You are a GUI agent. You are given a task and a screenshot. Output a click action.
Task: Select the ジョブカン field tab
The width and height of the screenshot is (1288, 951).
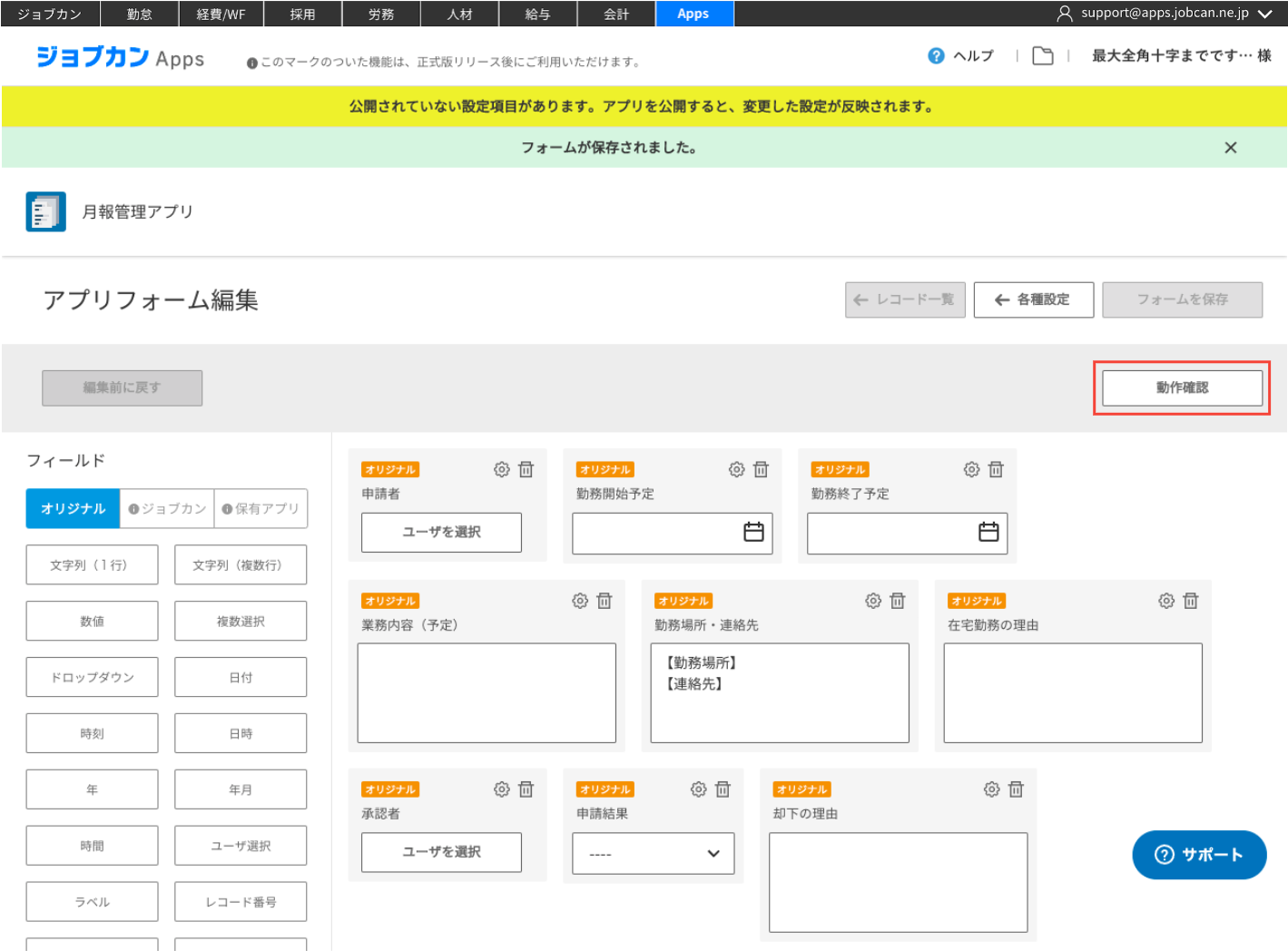(x=167, y=509)
